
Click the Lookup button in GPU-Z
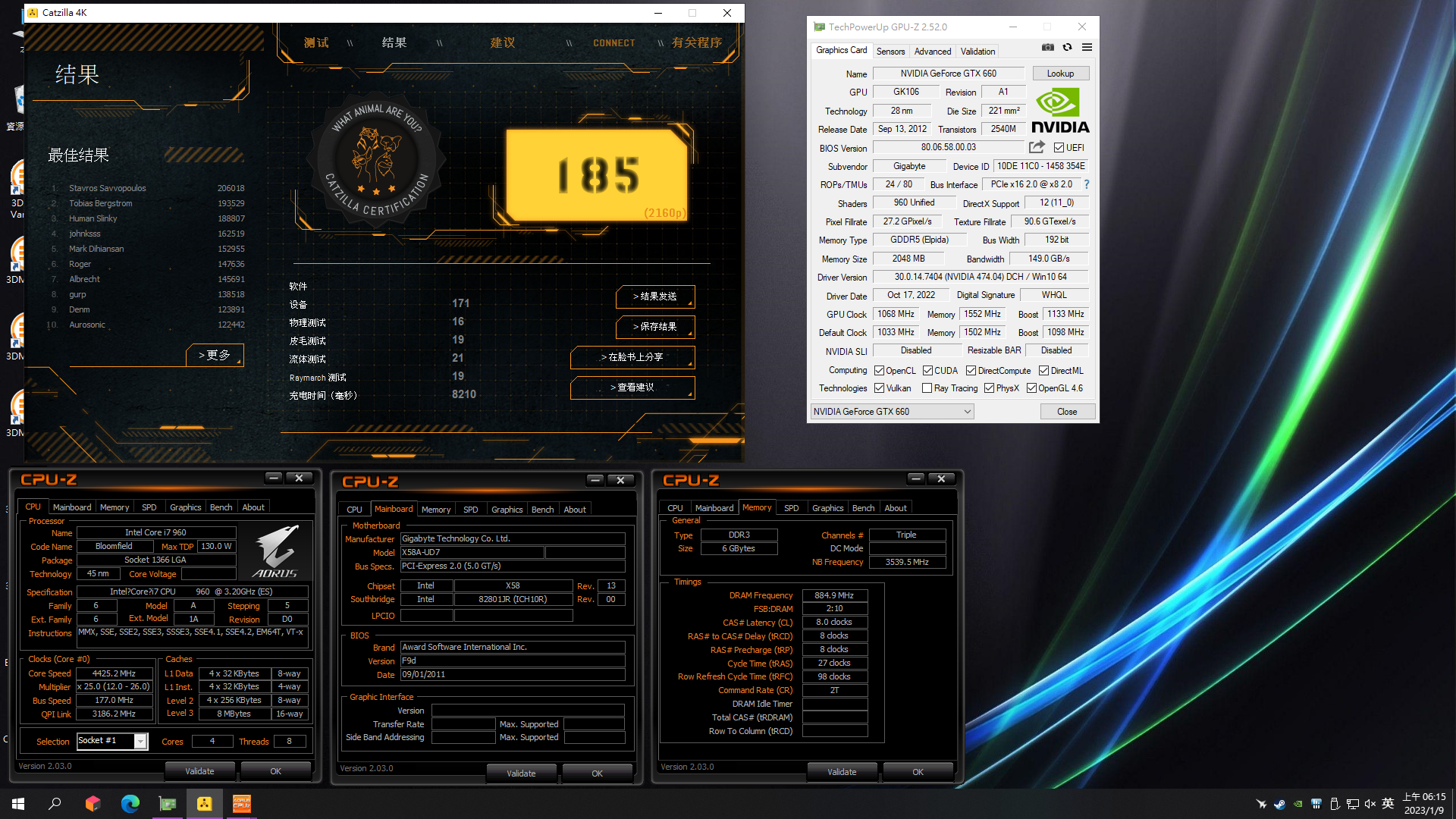click(1060, 74)
